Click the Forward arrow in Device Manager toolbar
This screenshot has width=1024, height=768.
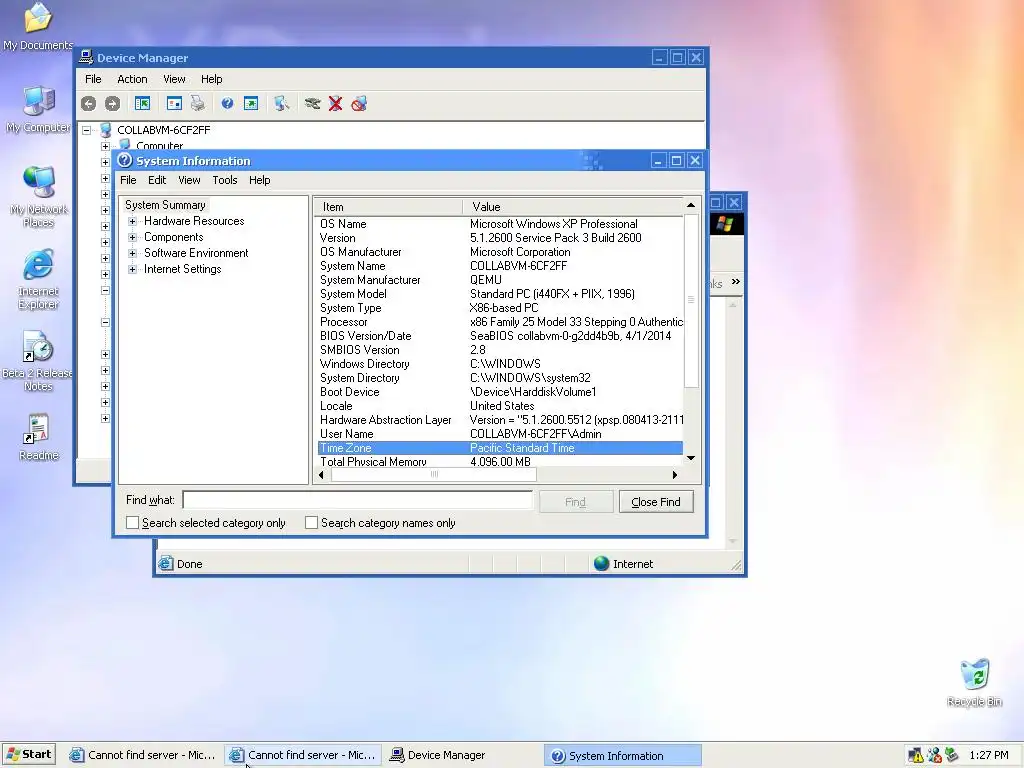point(112,103)
